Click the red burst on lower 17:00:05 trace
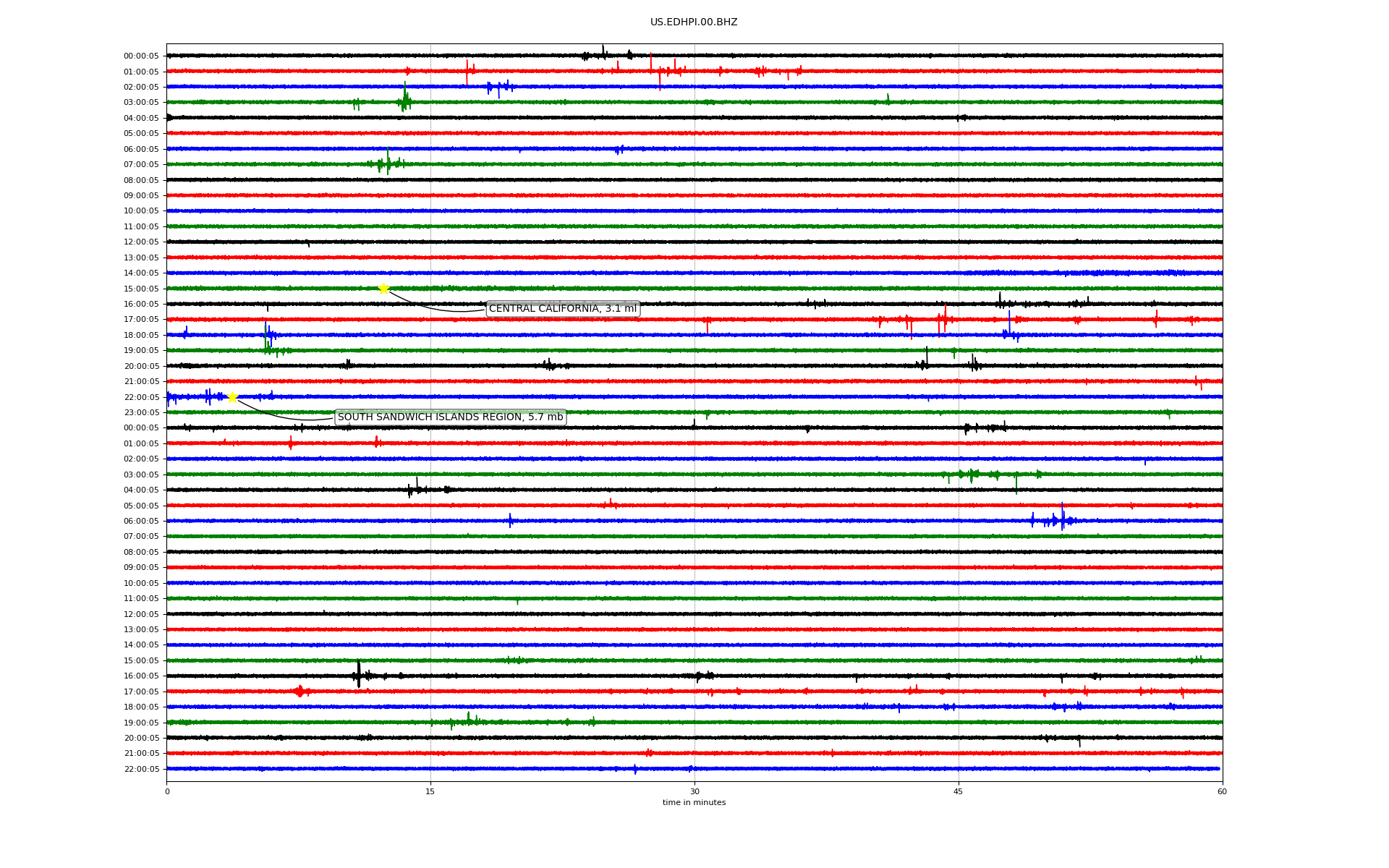1389x868 pixels. click(x=300, y=692)
